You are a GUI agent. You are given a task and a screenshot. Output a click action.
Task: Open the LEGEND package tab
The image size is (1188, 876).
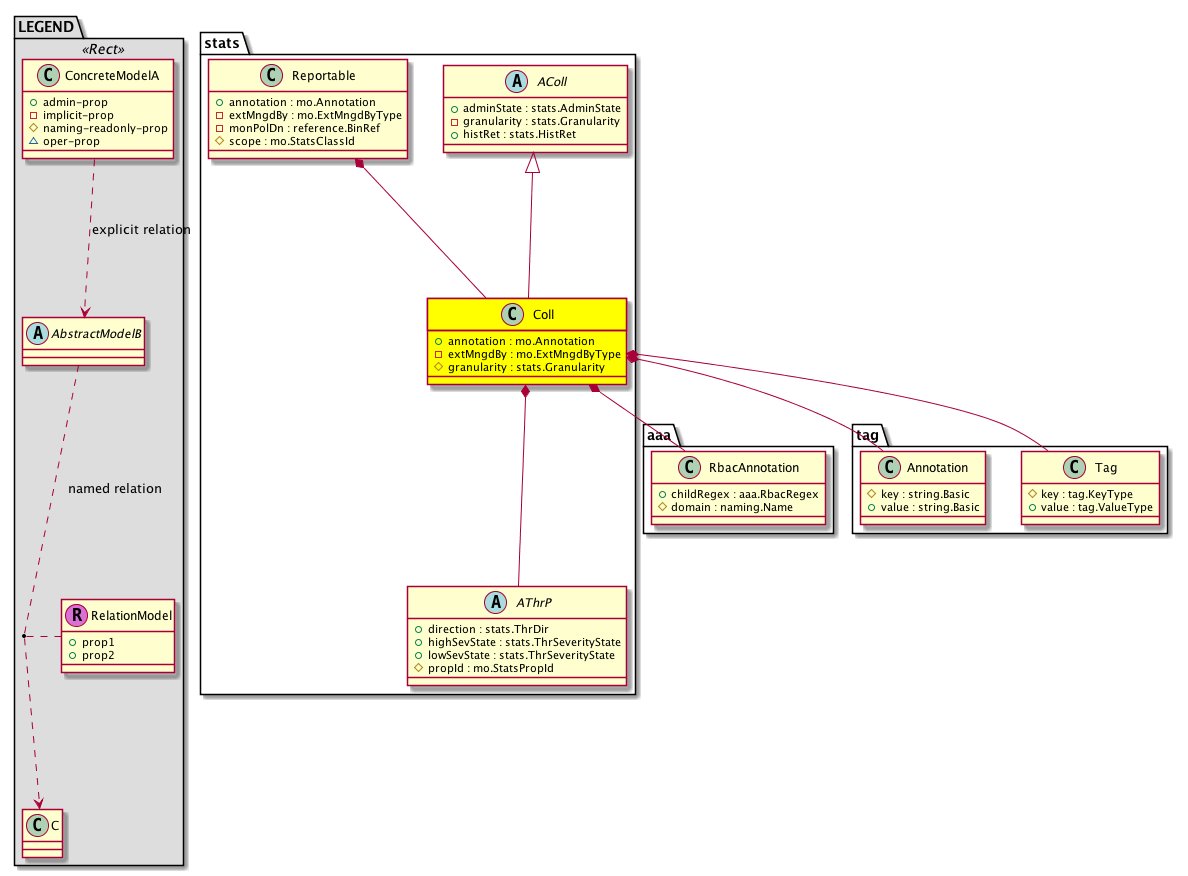[x=45, y=27]
